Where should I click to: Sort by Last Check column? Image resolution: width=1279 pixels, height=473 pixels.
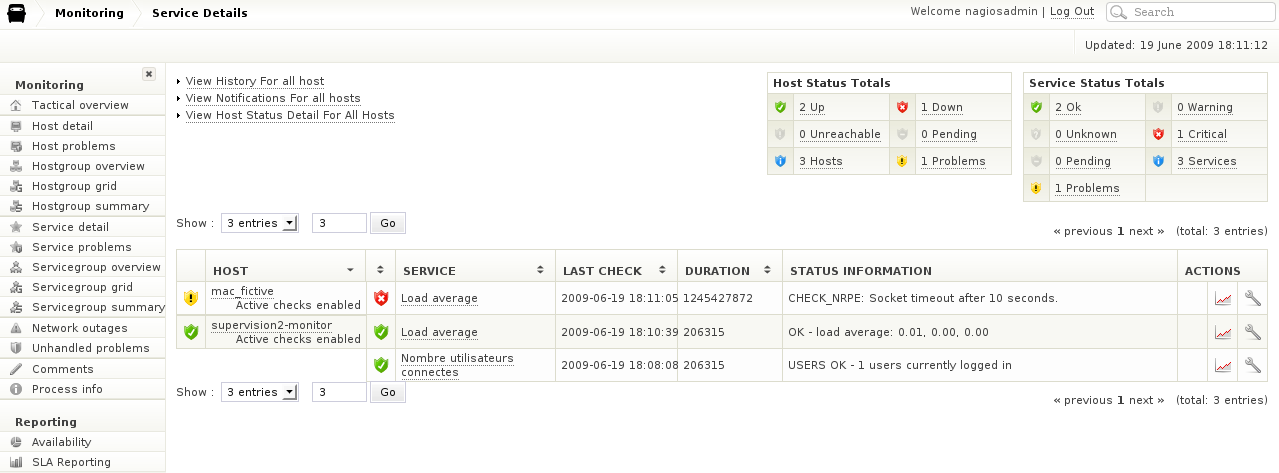[664, 271]
